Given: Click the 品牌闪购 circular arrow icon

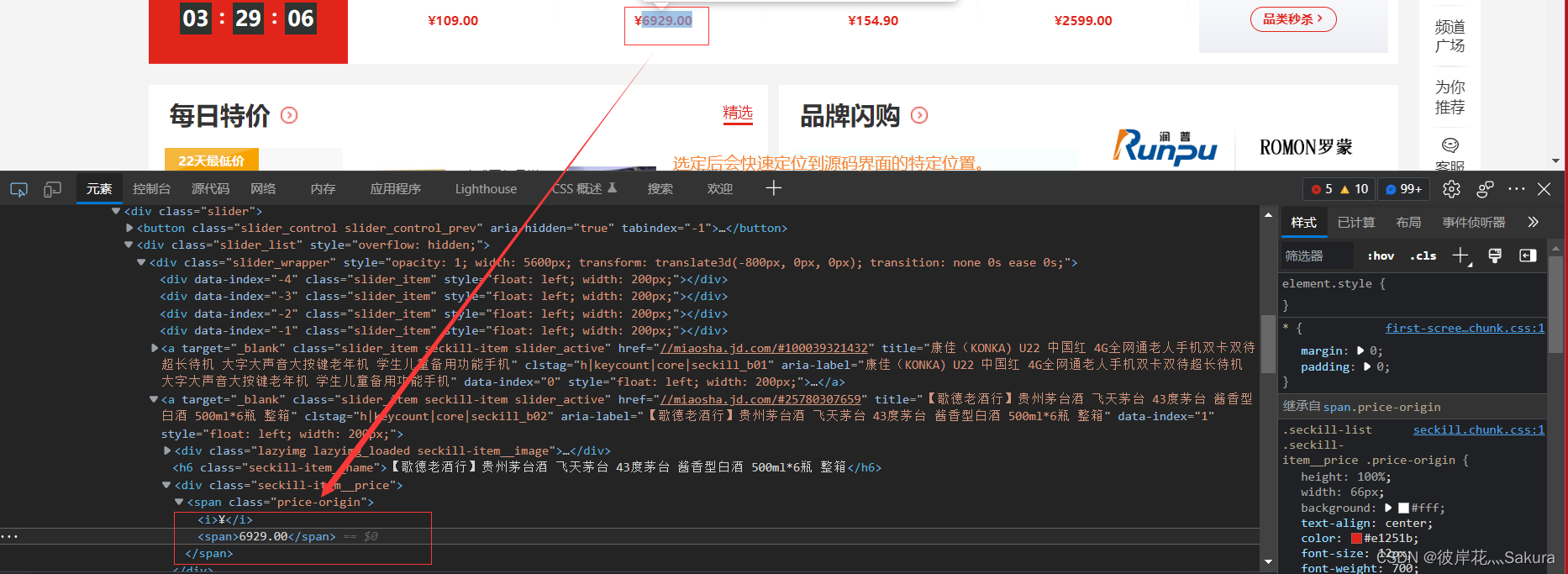Looking at the screenshot, I should pos(919,115).
